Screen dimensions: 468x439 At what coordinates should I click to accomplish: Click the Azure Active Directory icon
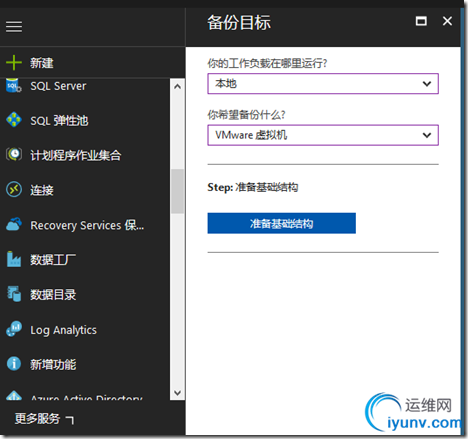click(x=14, y=396)
